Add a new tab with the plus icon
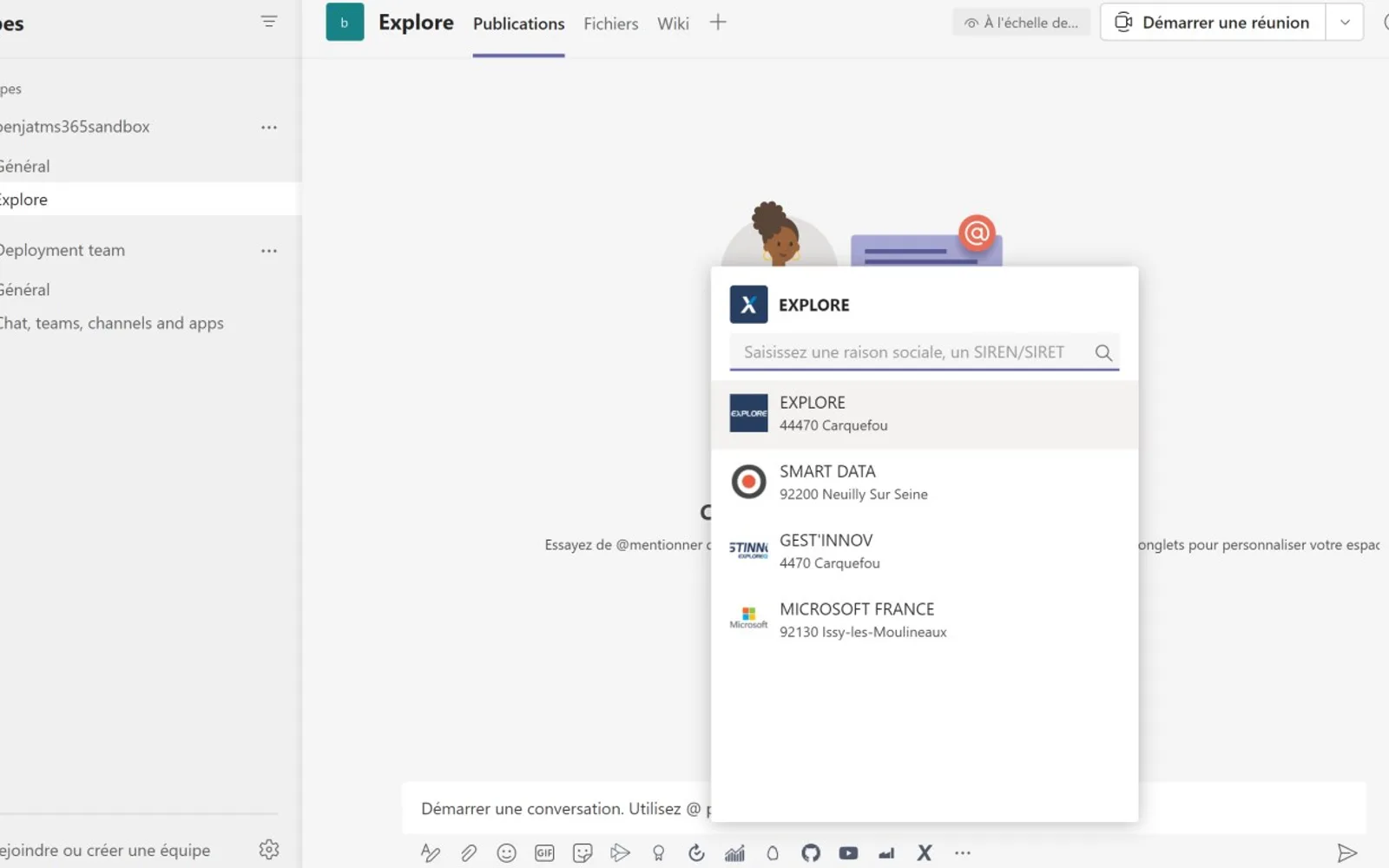Viewport: 1389px width, 868px height. 717,23
